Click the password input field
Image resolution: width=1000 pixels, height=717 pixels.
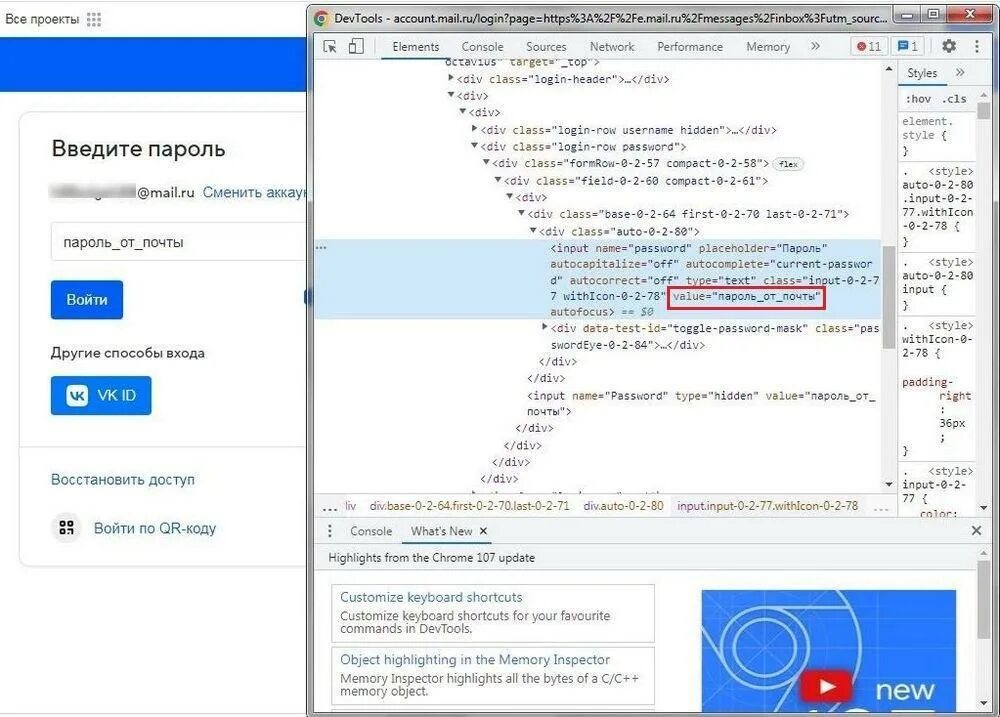[x=179, y=242]
